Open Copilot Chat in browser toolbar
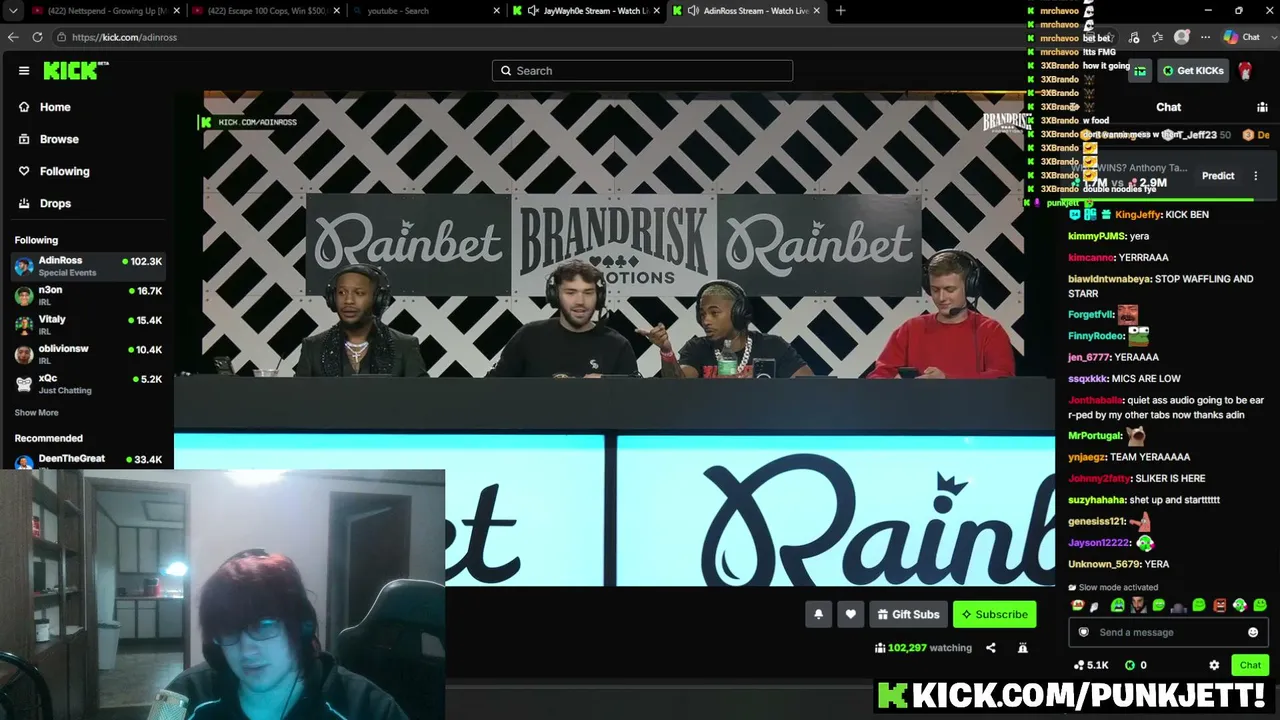 click(1242, 37)
